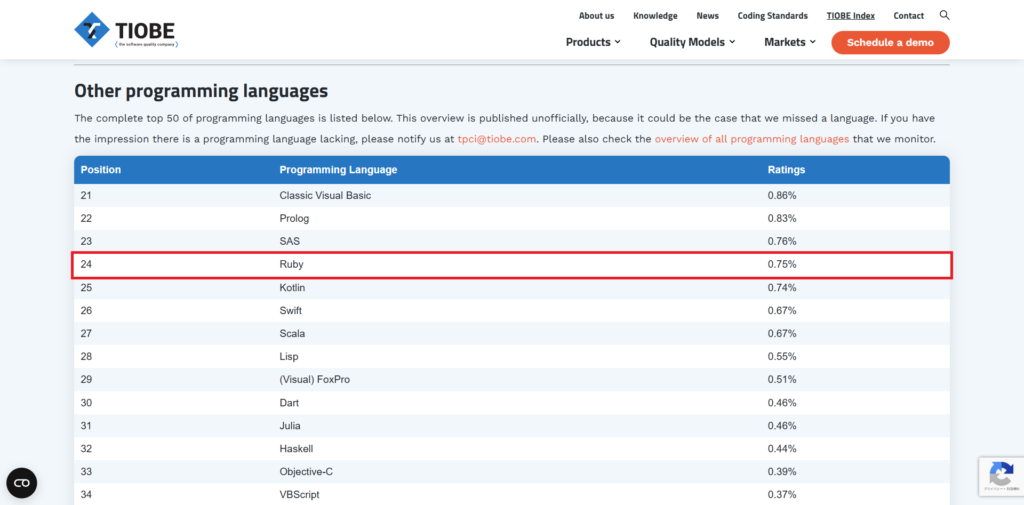Expand the Quality Models dropdown
Image resolution: width=1024 pixels, height=505 pixels.
[x=692, y=42]
